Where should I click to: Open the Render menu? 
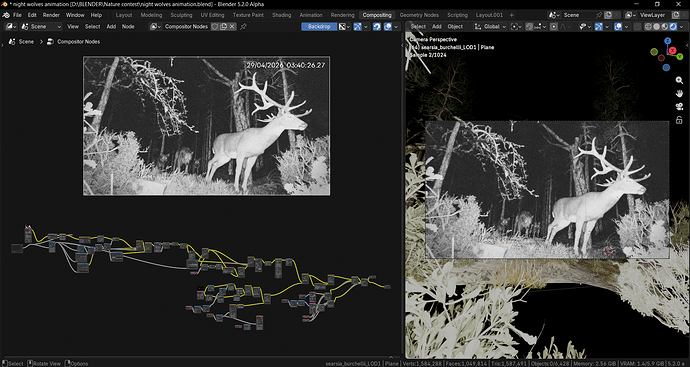[51, 15]
